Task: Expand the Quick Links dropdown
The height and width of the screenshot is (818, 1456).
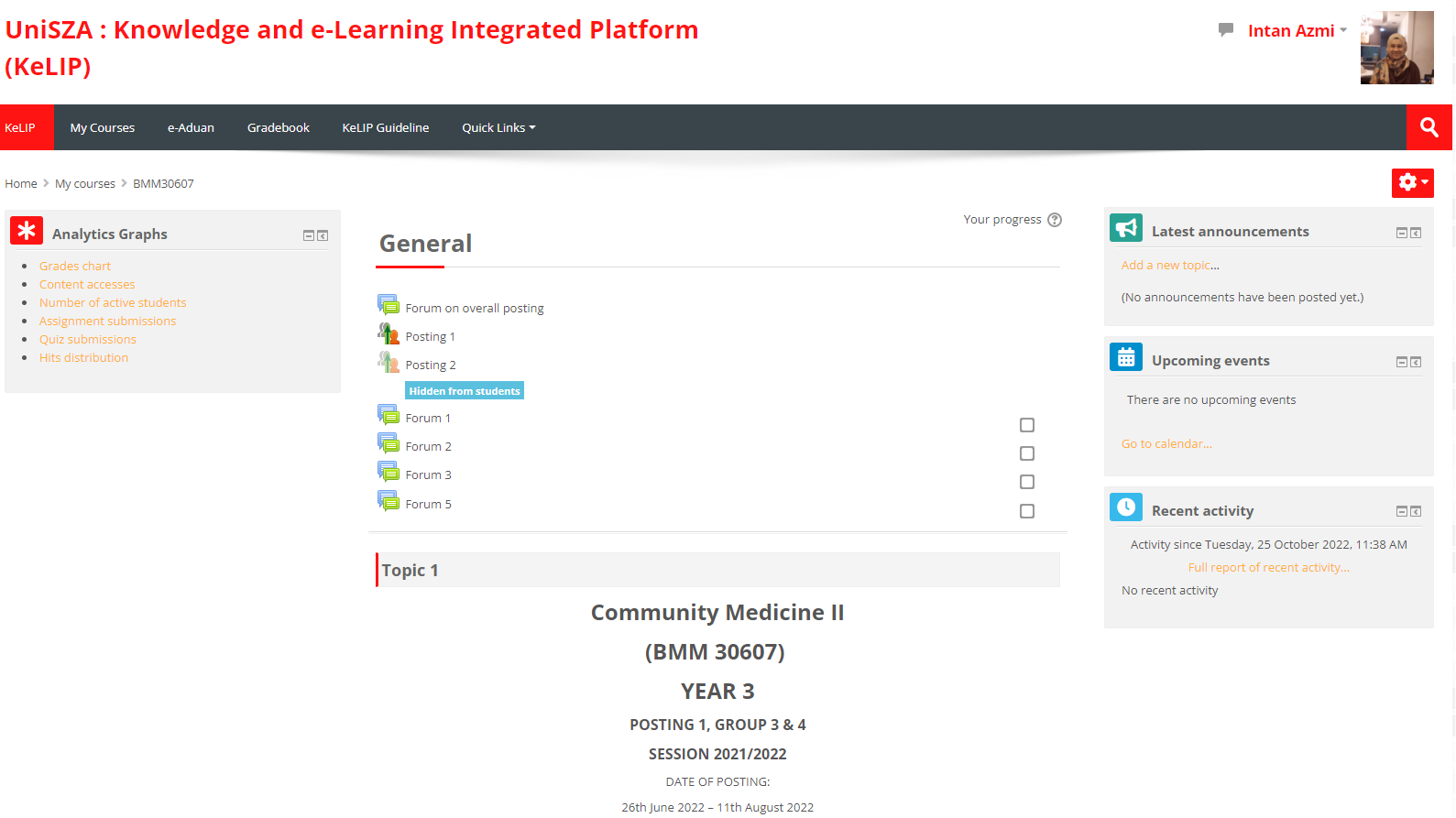Action: click(498, 127)
